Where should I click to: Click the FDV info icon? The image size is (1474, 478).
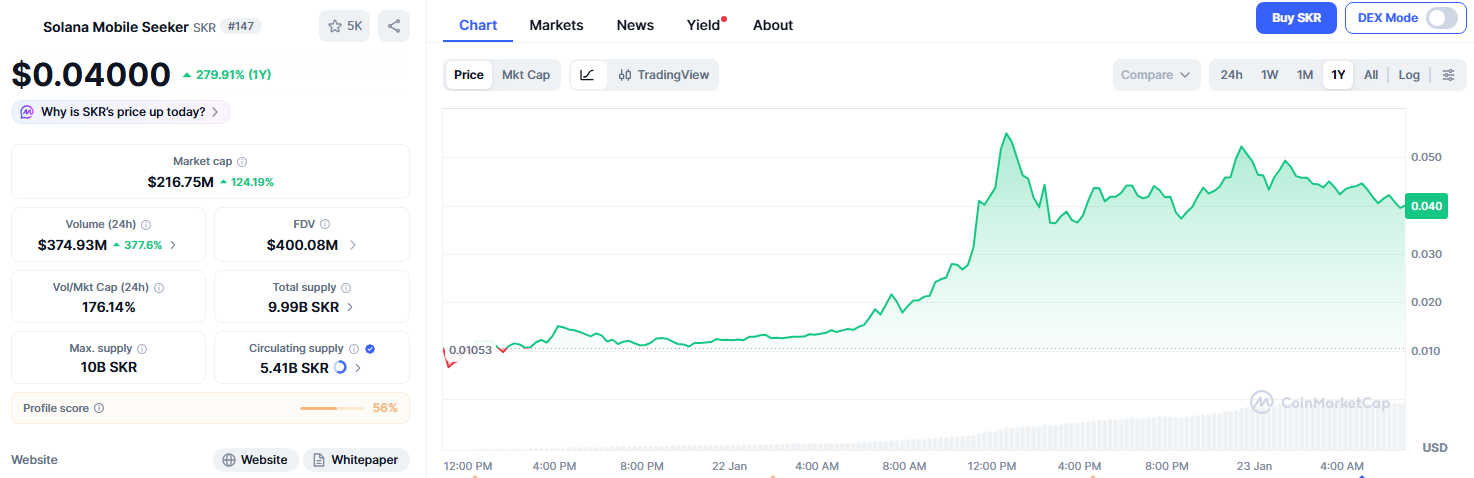pyautogui.click(x=326, y=225)
